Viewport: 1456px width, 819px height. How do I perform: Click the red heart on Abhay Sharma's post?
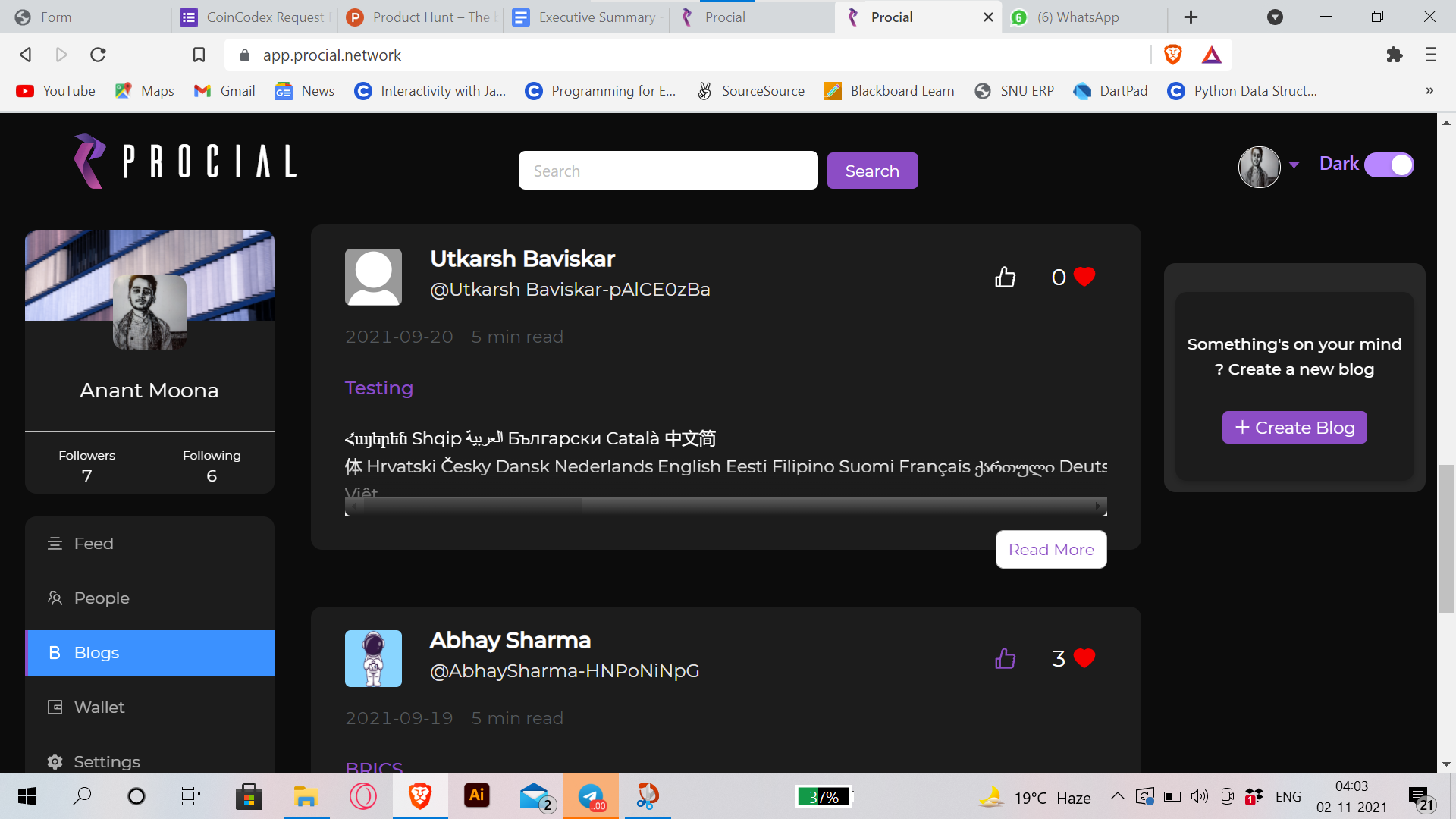(1084, 658)
